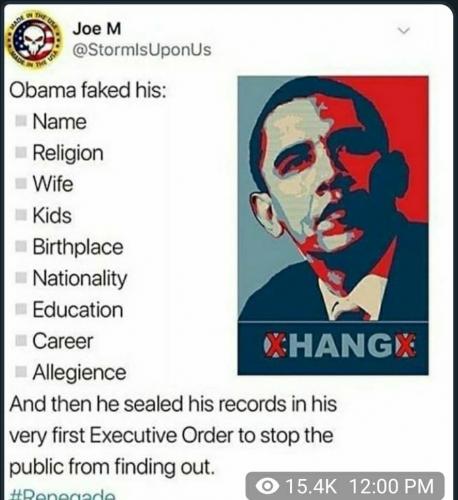The height and width of the screenshot is (500, 458).
Task: Click the eye views icon
Action: 267,486
